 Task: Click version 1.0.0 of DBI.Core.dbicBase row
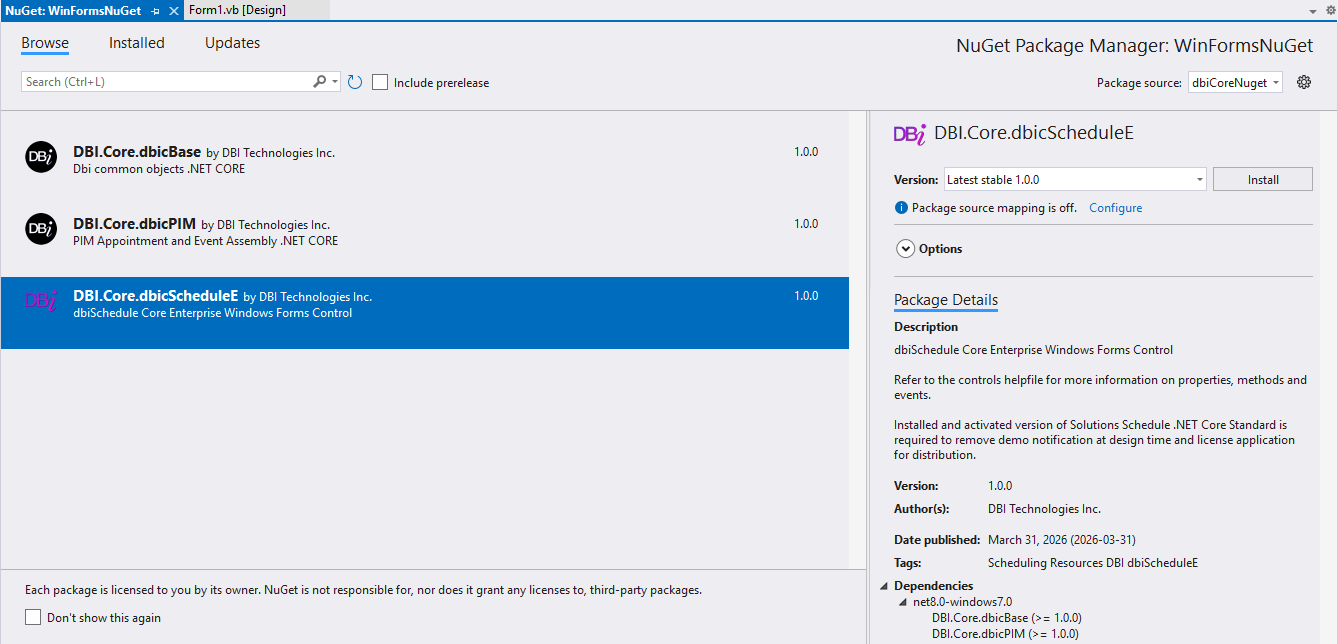806,152
